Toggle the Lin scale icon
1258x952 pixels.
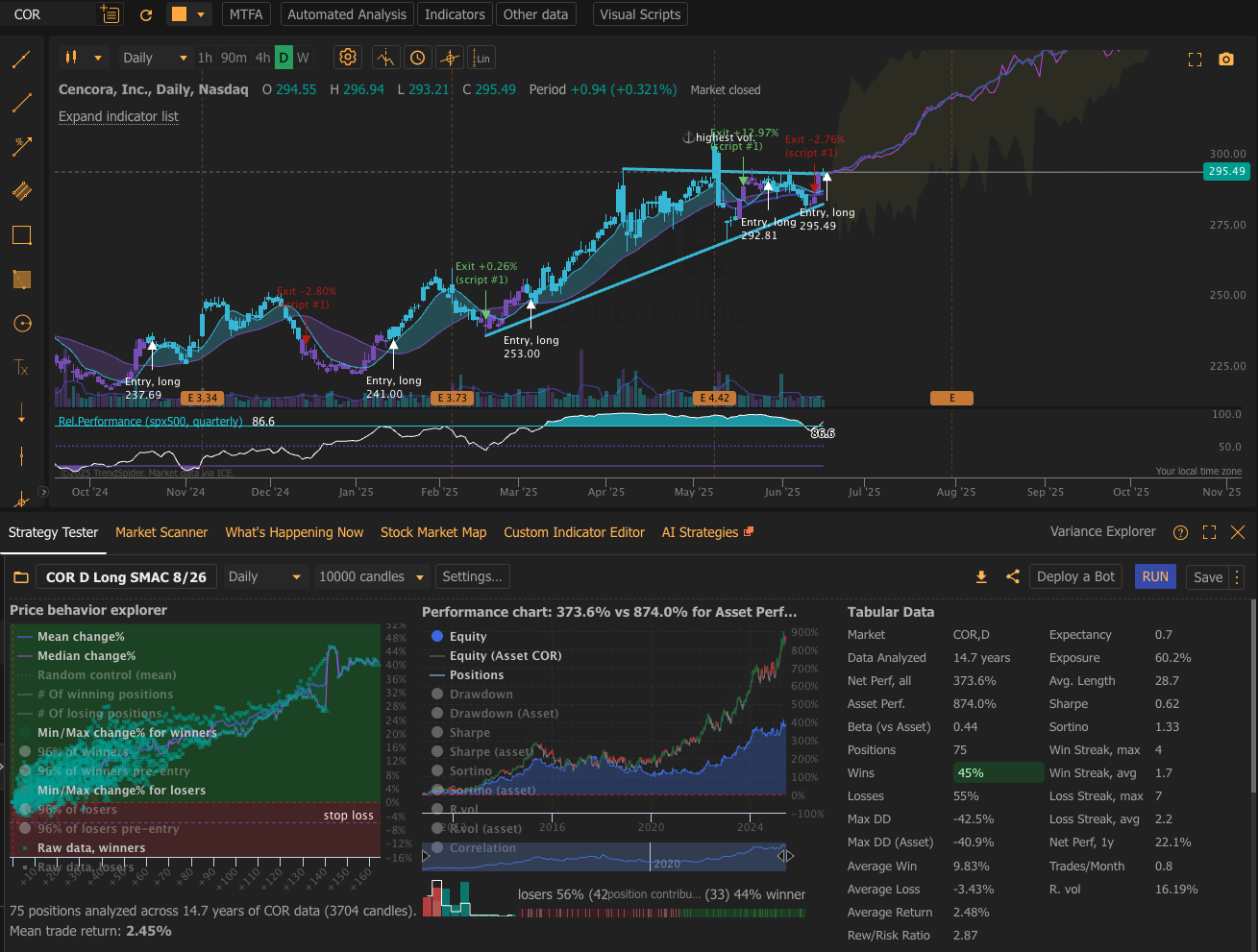pyautogui.click(x=481, y=58)
